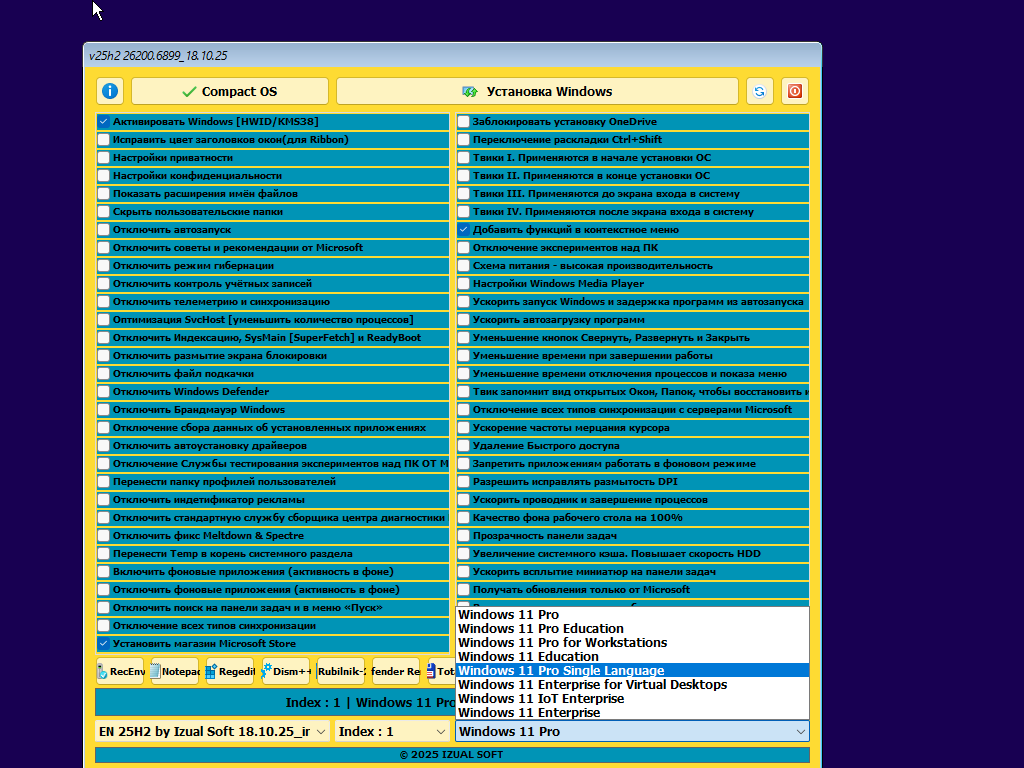Viewport: 1024px width, 768px height.
Task: Launch the Rubilnik tool button
Action: pyautogui.click(x=340, y=672)
